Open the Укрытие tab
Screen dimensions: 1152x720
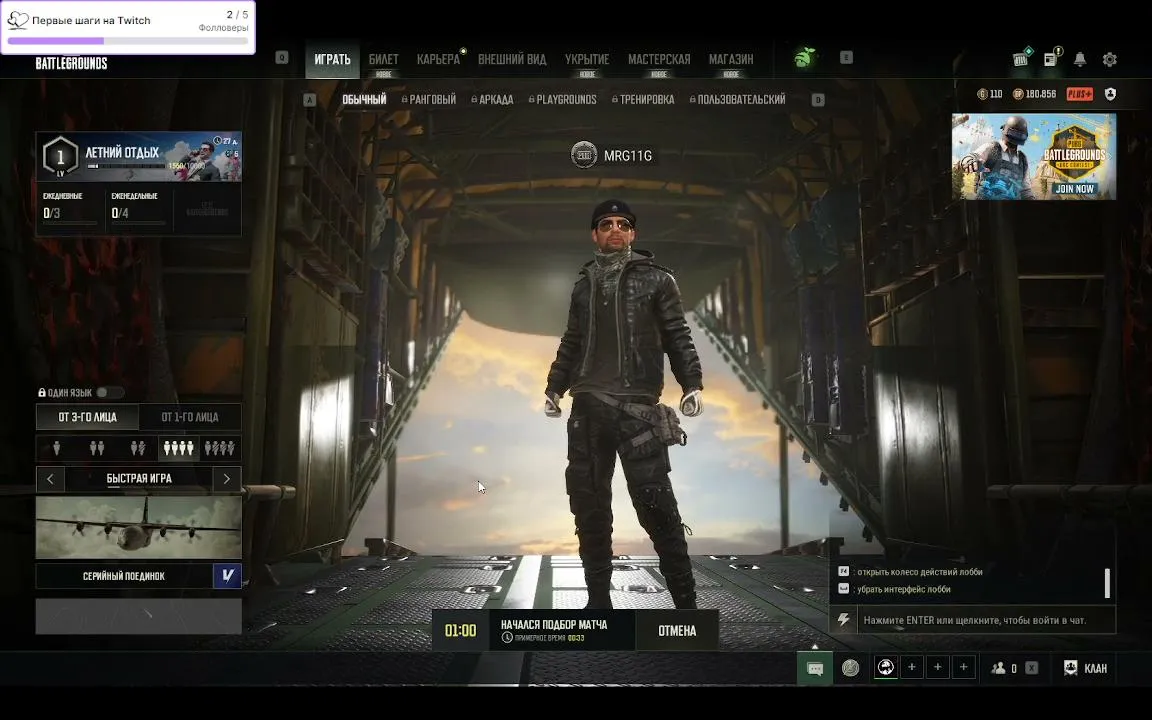[x=587, y=60]
